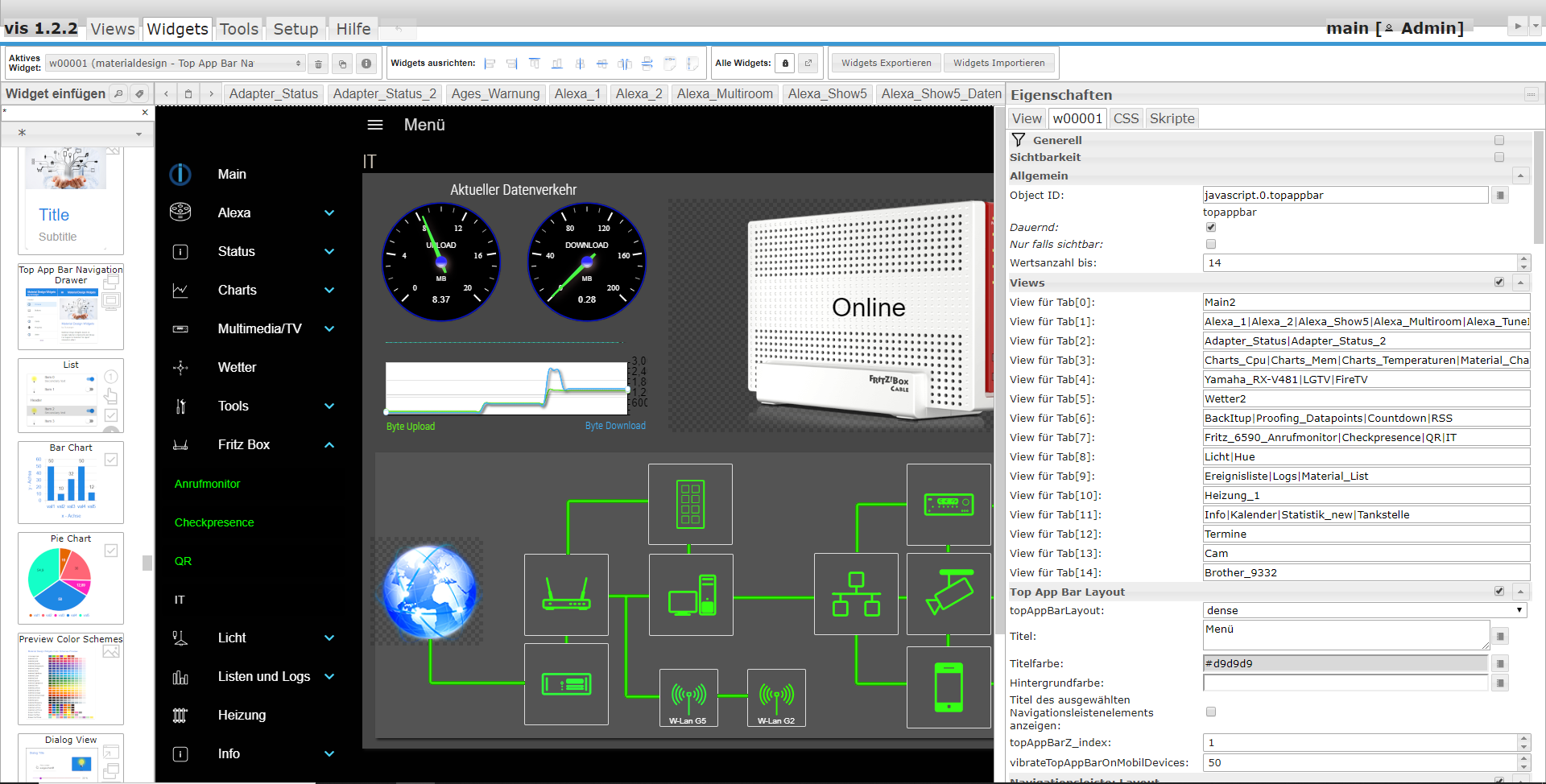Image resolution: width=1546 pixels, height=784 pixels.
Task: Enable showing the selected navigation element title
Action: click(1211, 712)
